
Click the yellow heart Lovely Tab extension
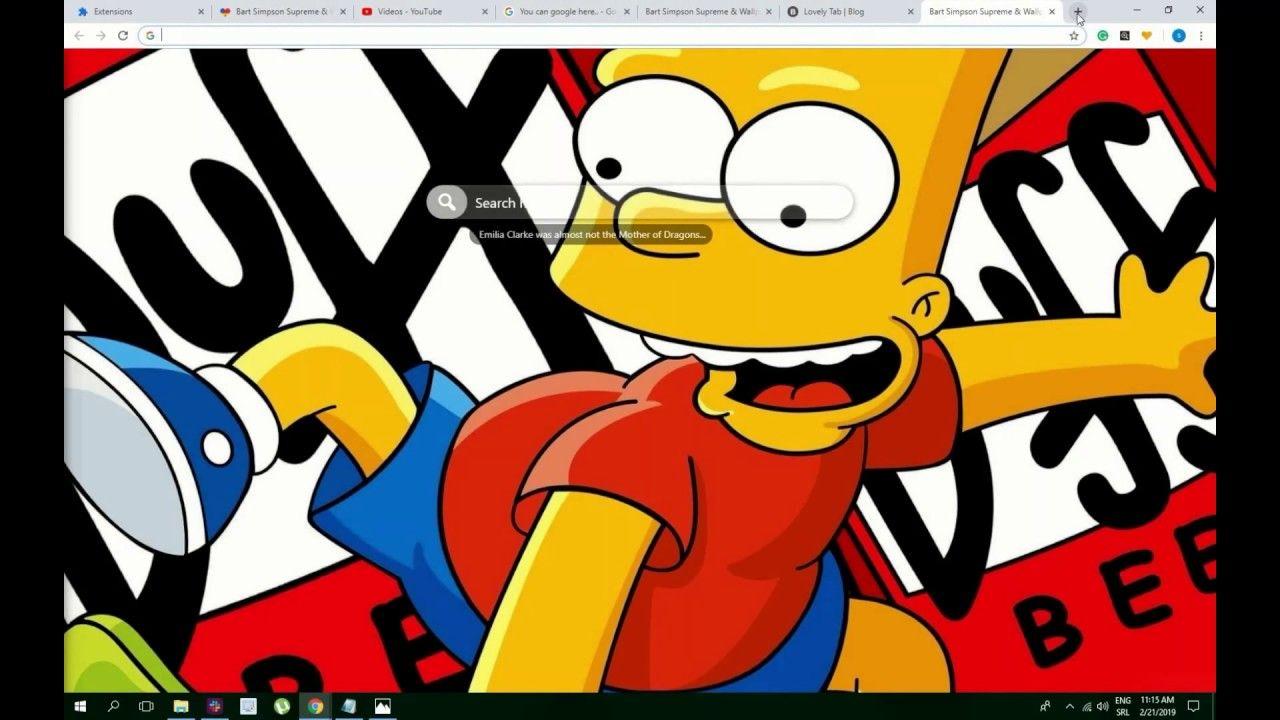(1146, 35)
